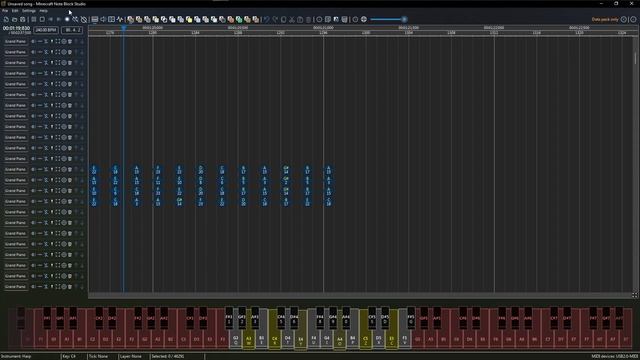
Task: Open the Edit menu
Action: [x=15, y=11]
